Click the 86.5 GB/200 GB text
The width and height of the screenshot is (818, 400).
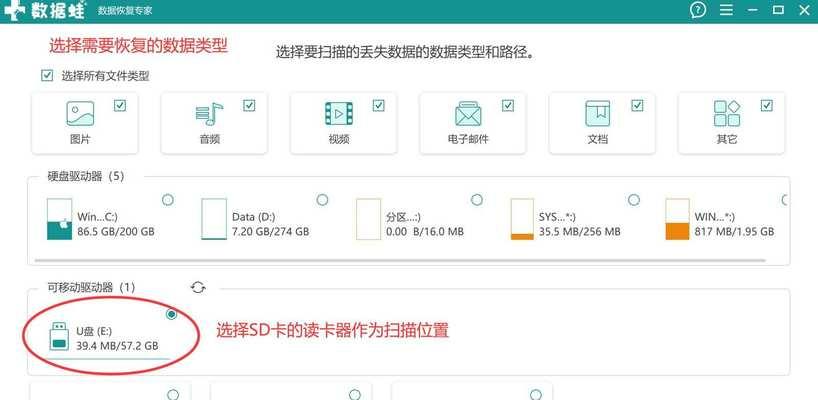(116, 231)
